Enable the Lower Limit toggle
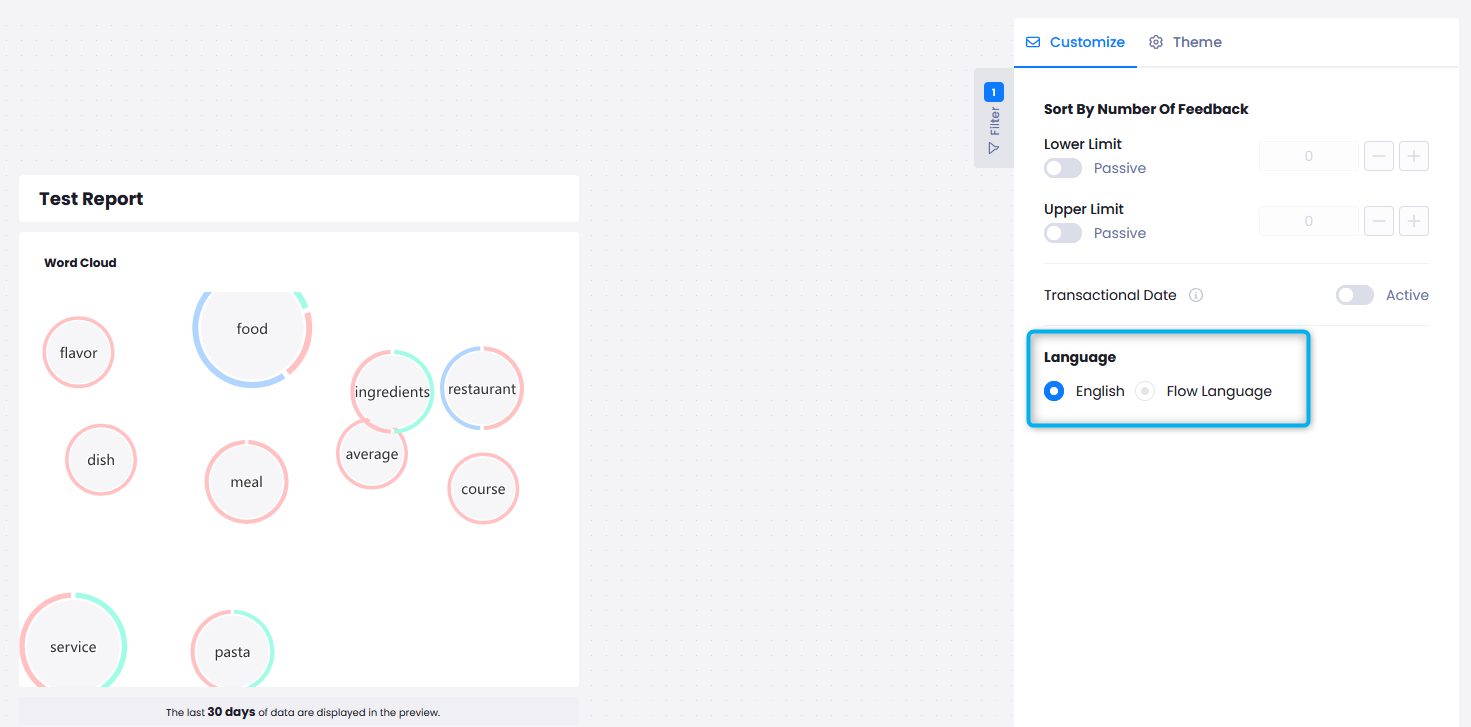This screenshot has width=1471, height=727. pos(1063,168)
